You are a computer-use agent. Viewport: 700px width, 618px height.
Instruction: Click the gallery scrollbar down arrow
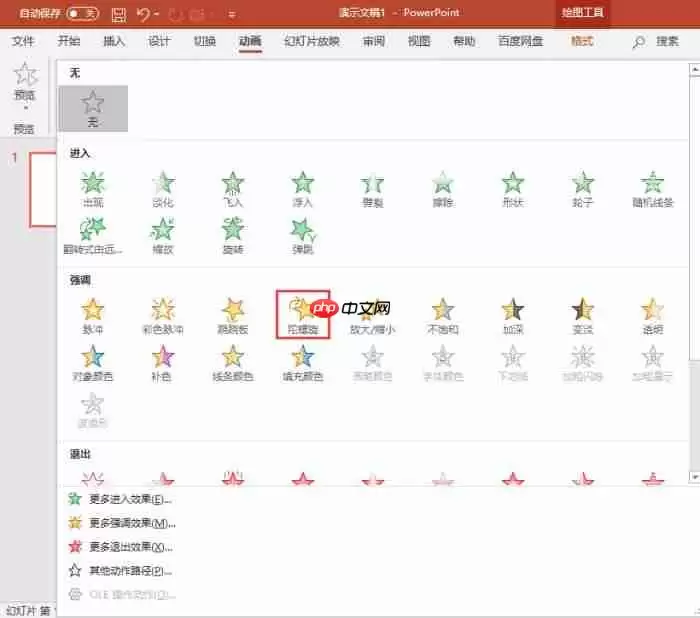[x=694, y=477]
